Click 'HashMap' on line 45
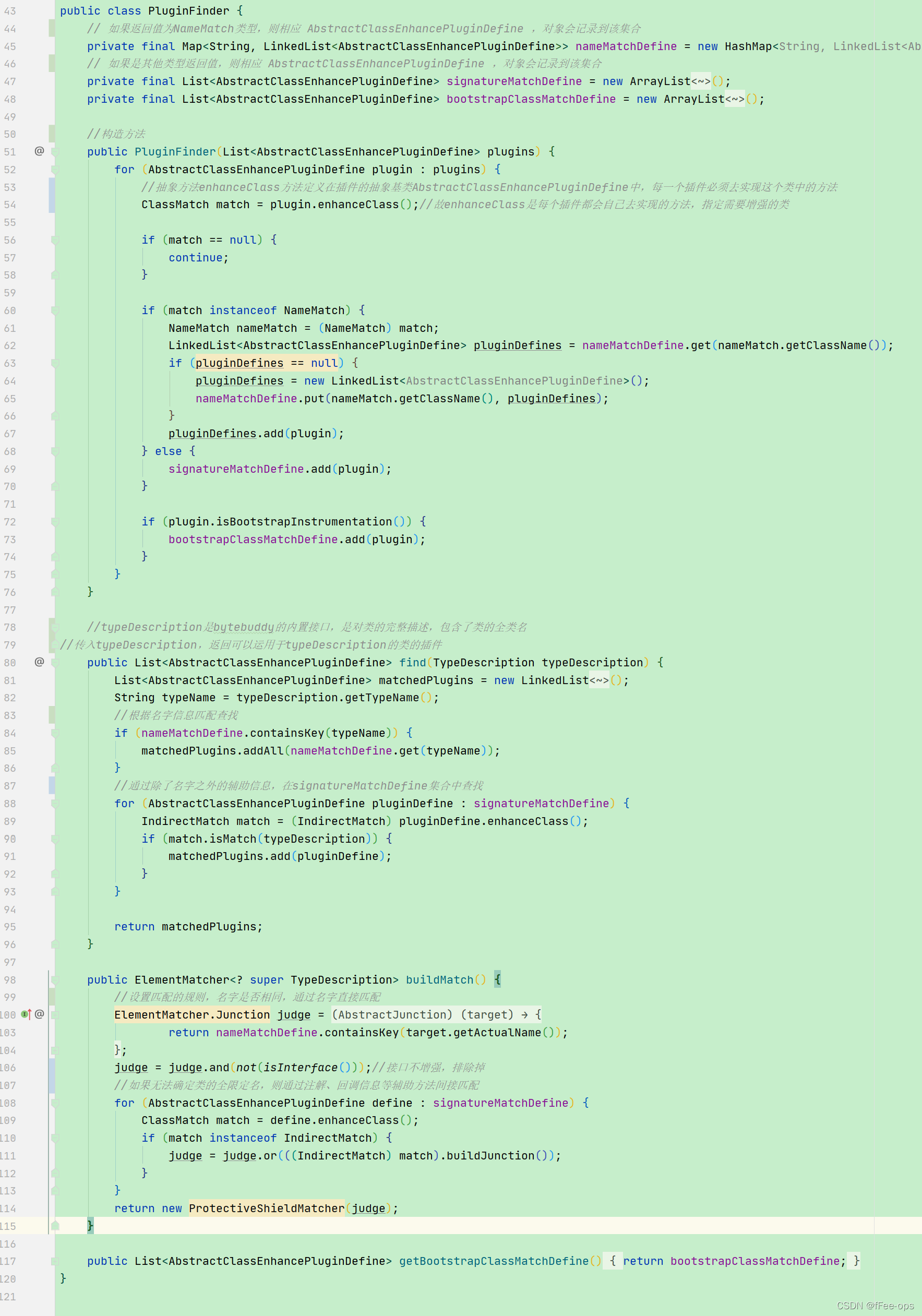This screenshot has width=922, height=1316. tap(748, 46)
